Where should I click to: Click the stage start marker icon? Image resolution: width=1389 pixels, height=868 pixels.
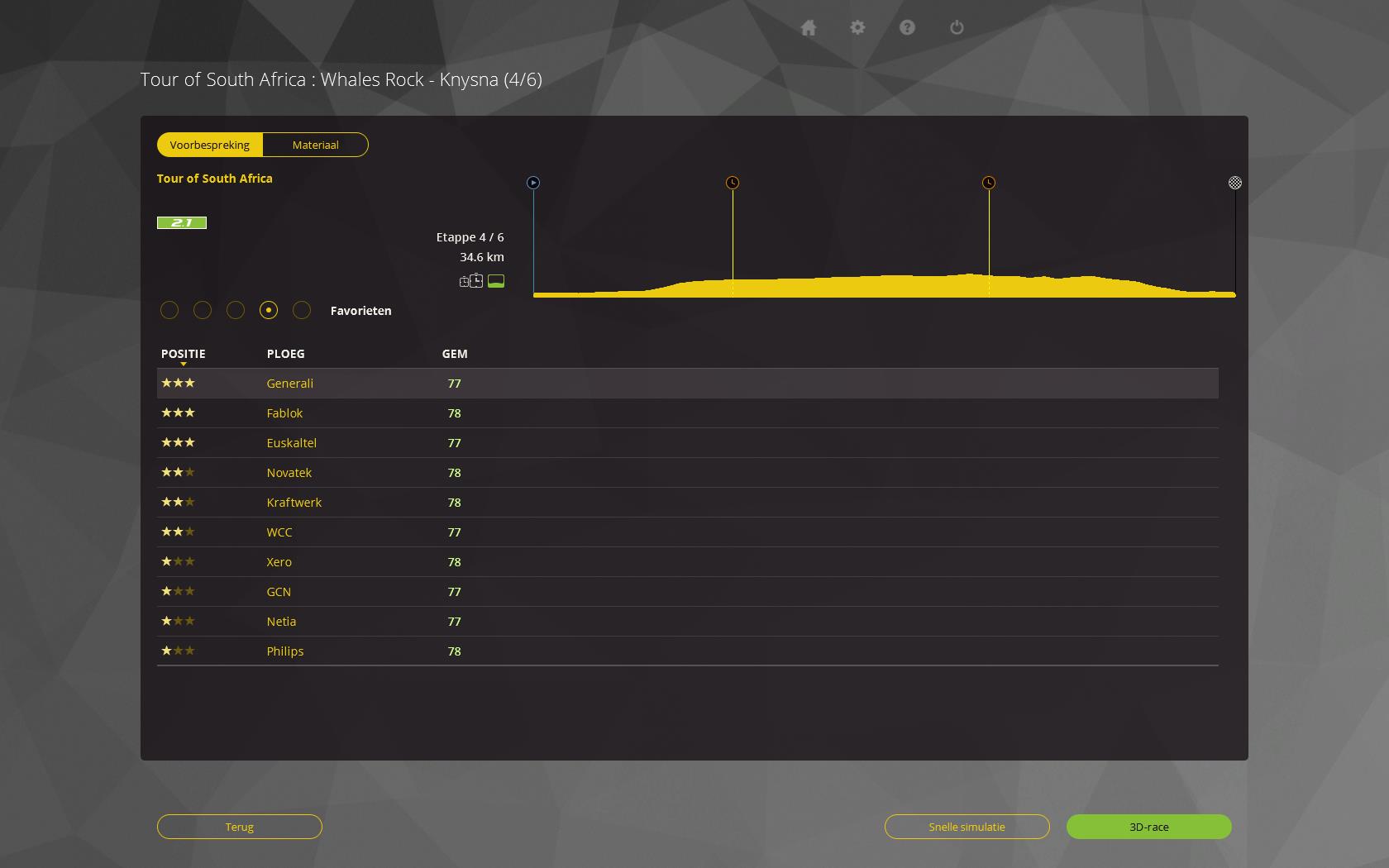(533, 183)
